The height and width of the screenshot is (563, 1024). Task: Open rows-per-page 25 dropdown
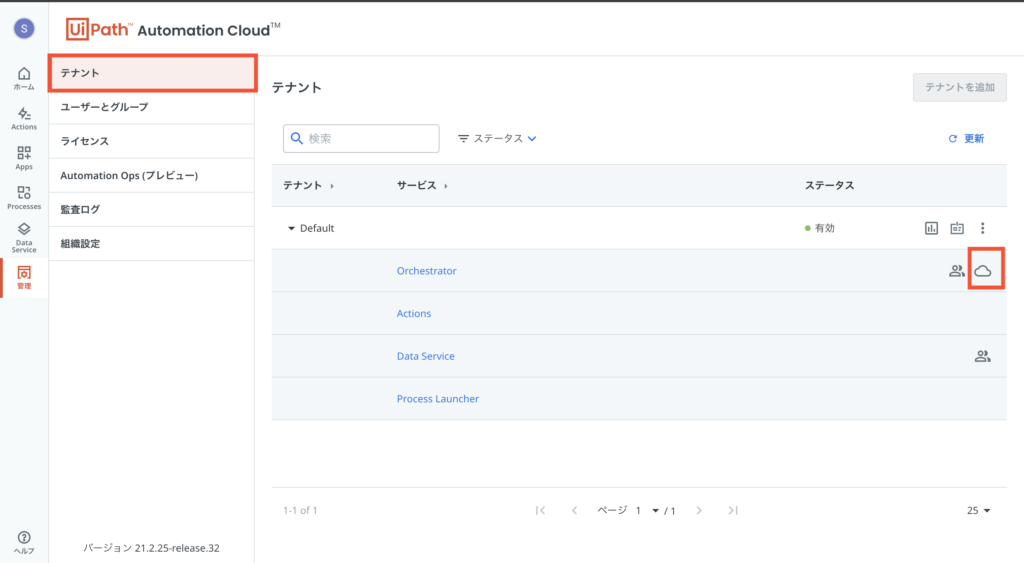coord(978,510)
